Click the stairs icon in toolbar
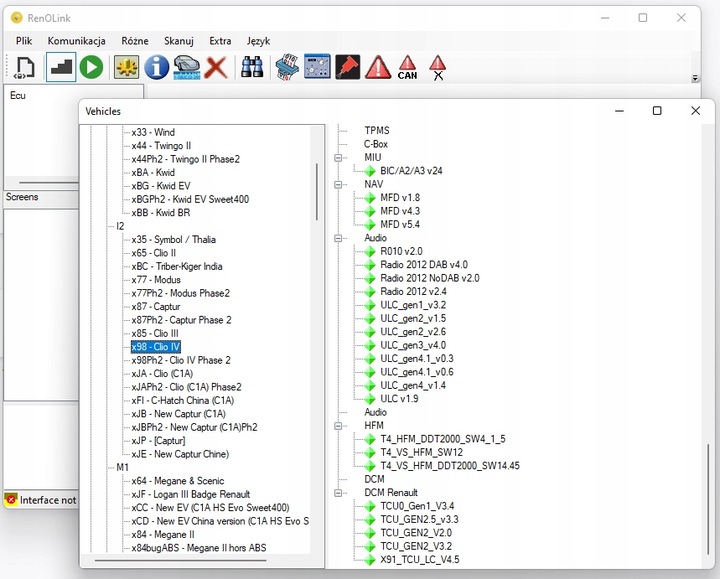This screenshot has width=720, height=579. (61, 67)
